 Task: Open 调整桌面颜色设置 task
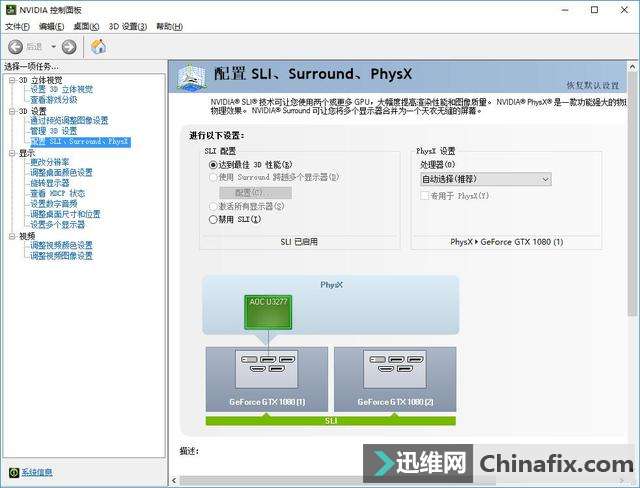61,173
